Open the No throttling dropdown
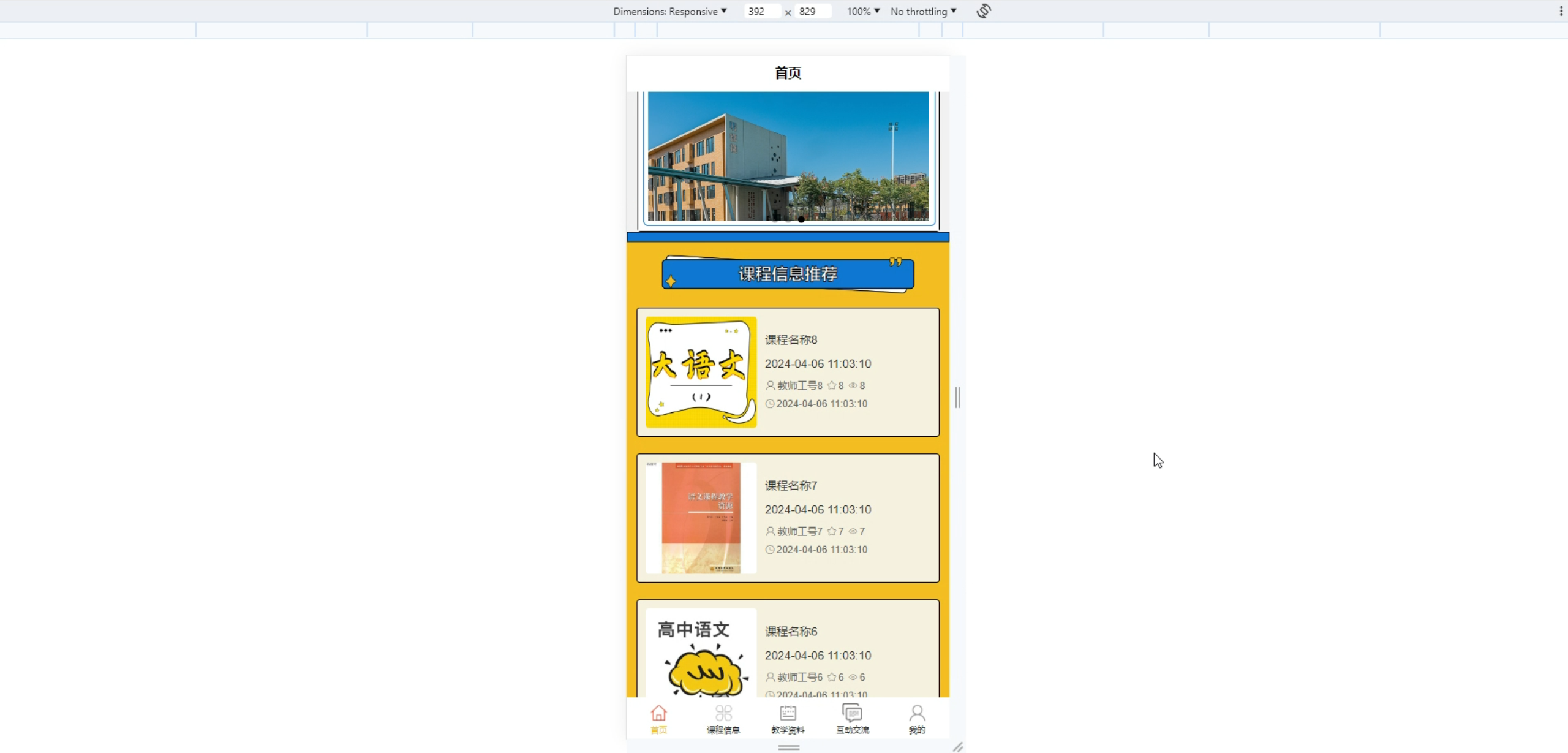The width and height of the screenshot is (1568, 753). [923, 11]
